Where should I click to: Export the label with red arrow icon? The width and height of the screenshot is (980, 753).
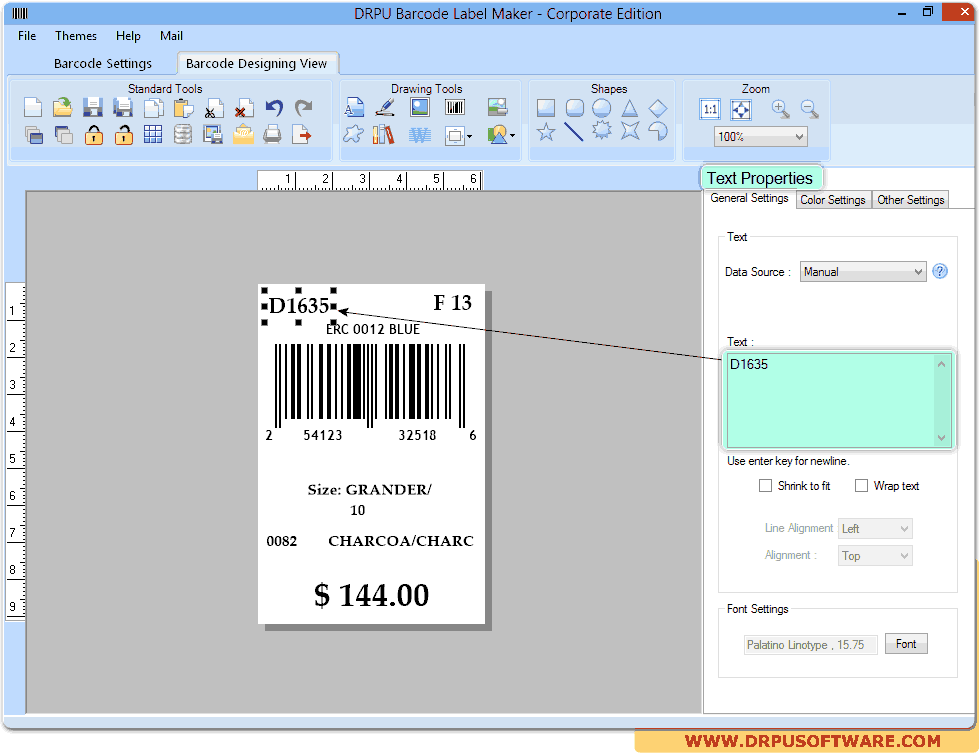click(x=302, y=134)
